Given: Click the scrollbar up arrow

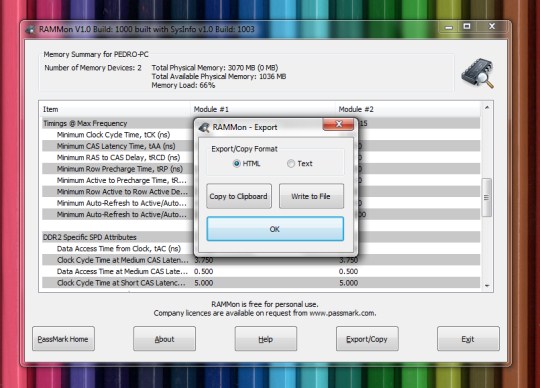Looking at the screenshot, I should tap(487, 107).
